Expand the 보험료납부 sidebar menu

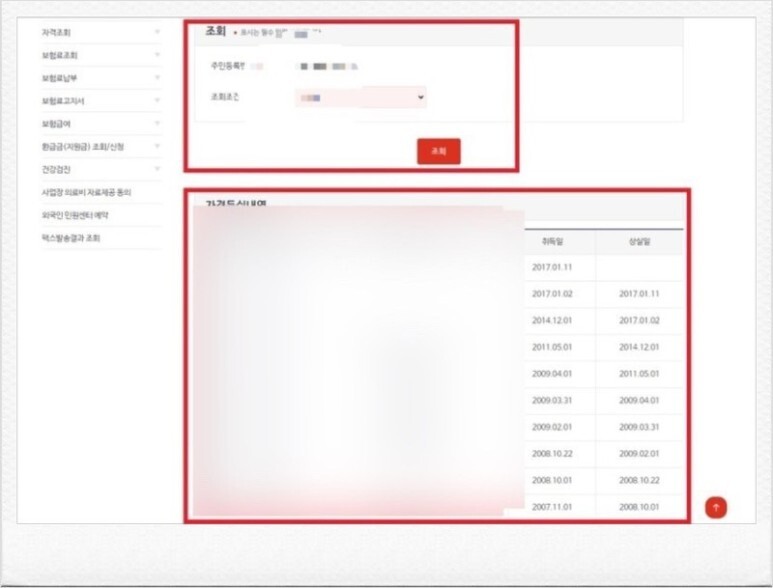(x=101, y=78)
